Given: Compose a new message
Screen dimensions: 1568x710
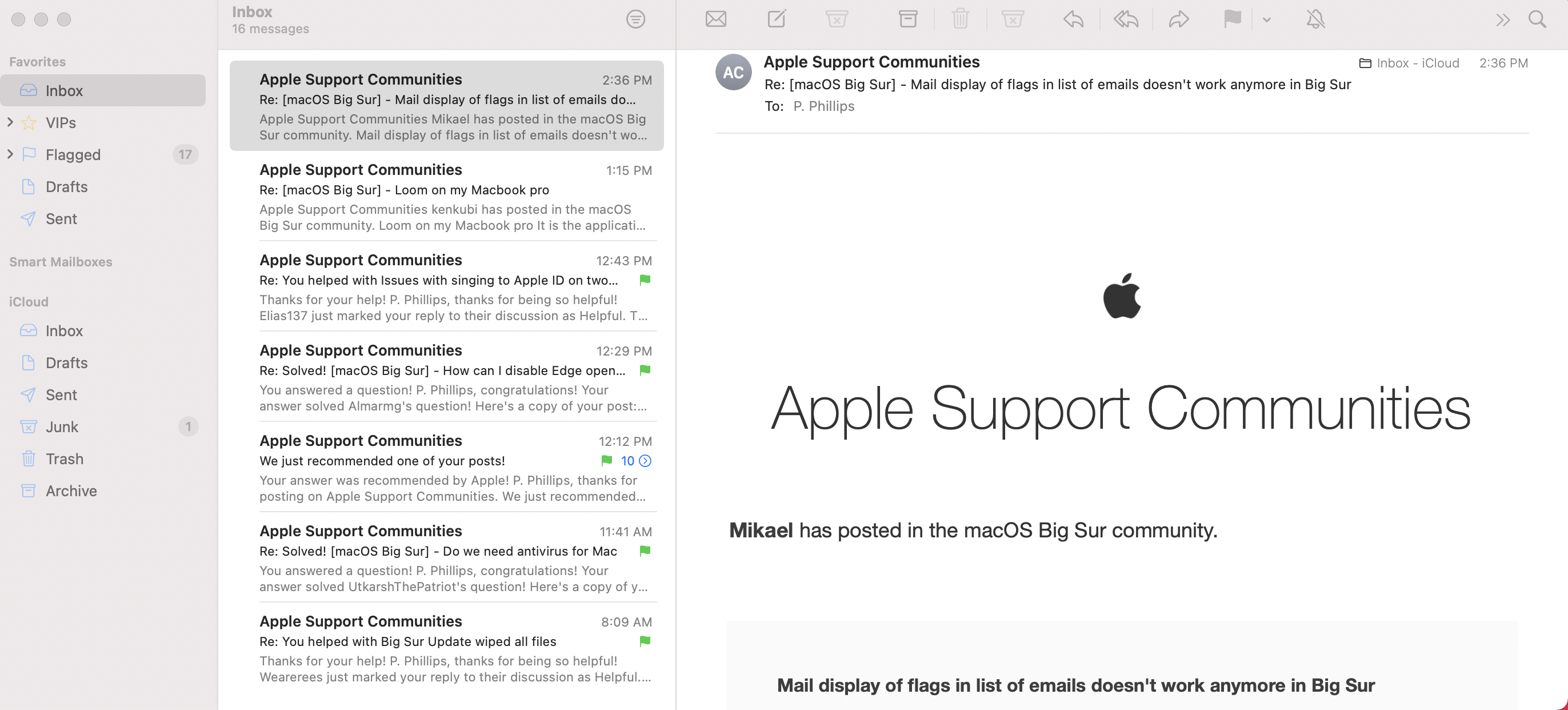Looking at the screenshot, I should click(x=776, y=19).
